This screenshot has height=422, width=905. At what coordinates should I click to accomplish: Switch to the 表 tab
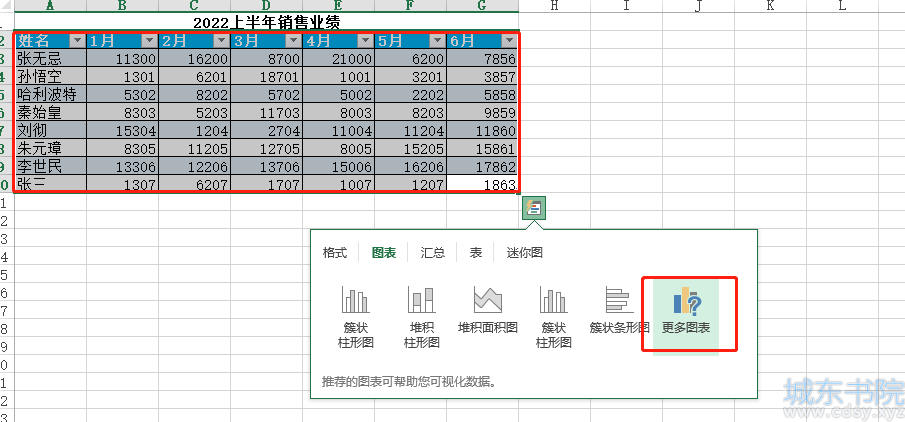pos(476,253)
